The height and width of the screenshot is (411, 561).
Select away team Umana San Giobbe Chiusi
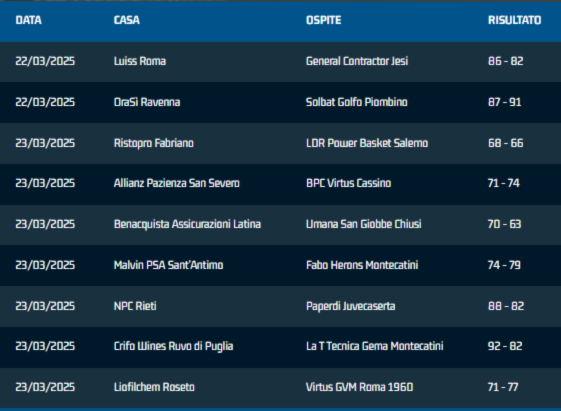[364, 224]
